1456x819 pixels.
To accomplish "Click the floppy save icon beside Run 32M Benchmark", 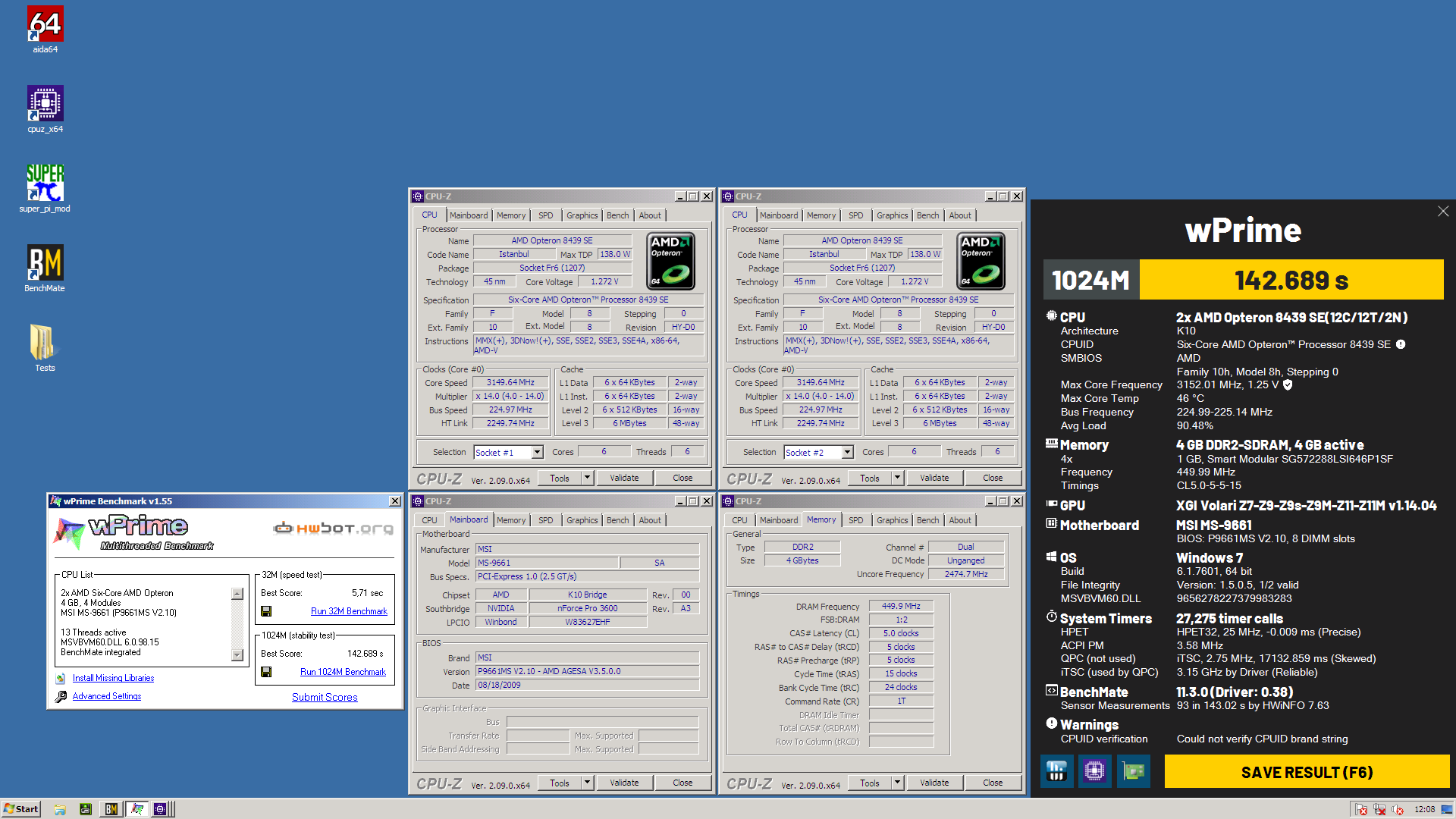I will coord(266,611).
